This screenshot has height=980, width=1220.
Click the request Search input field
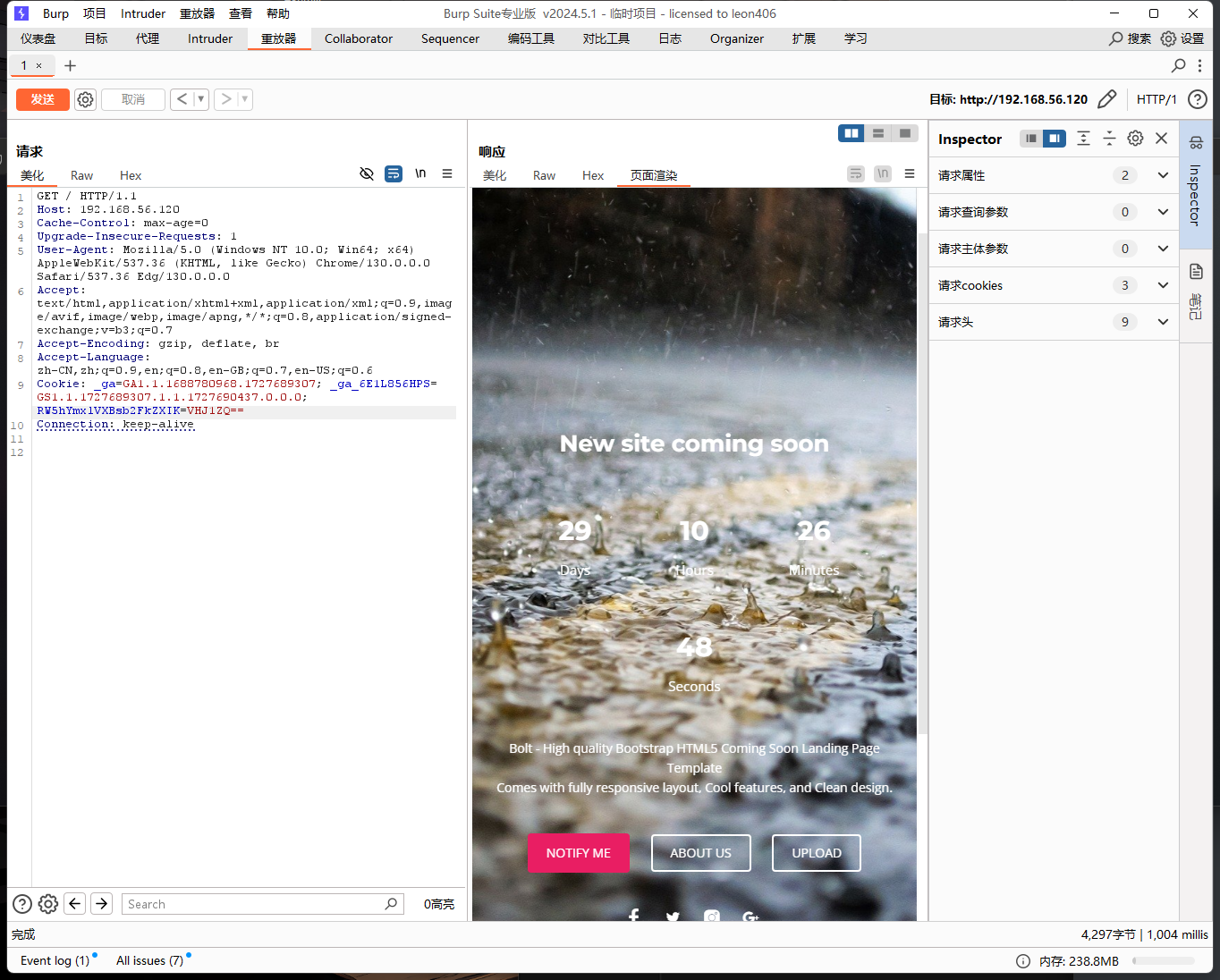tap(255, 904)
